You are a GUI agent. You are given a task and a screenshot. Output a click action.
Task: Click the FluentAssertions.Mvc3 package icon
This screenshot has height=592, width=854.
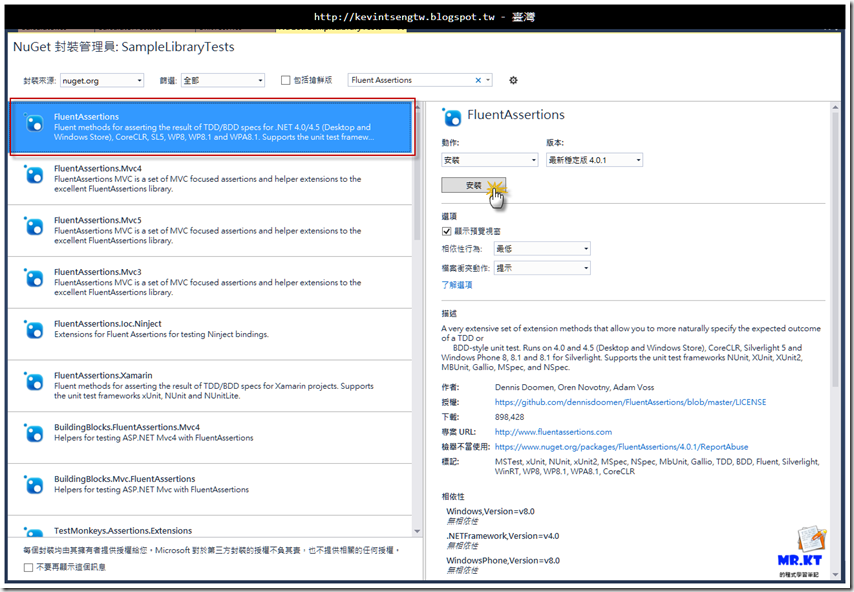click(x=34, y=278)
